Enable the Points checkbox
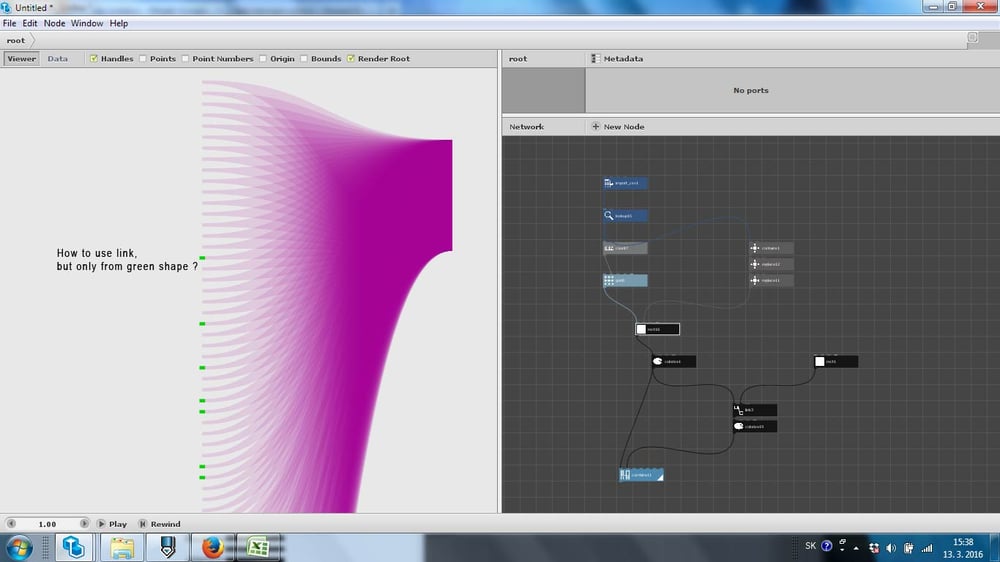 143,59
